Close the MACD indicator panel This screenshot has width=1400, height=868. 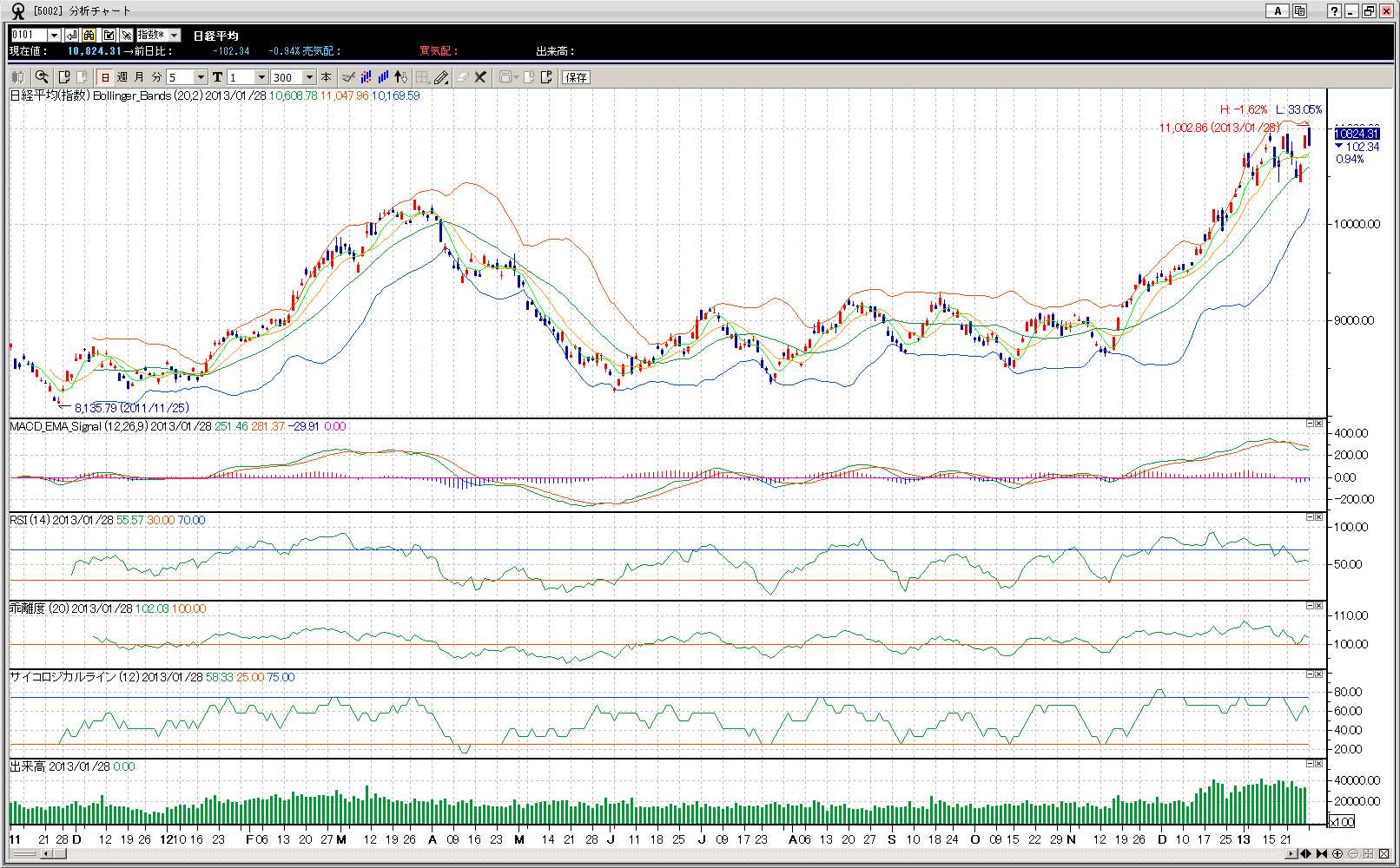tap(1318, 424)
